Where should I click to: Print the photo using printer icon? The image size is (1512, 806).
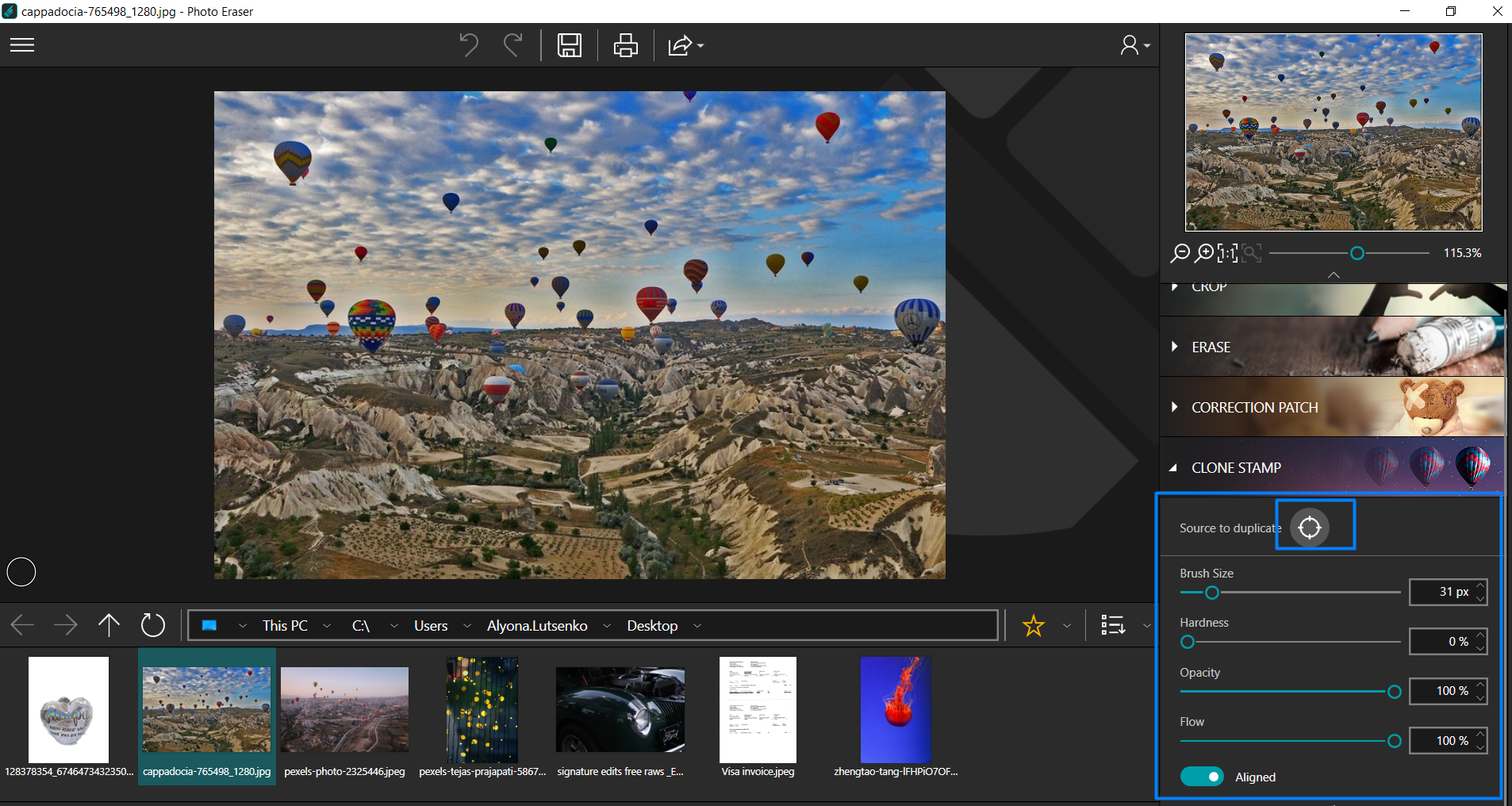click(x=626, y=45)
